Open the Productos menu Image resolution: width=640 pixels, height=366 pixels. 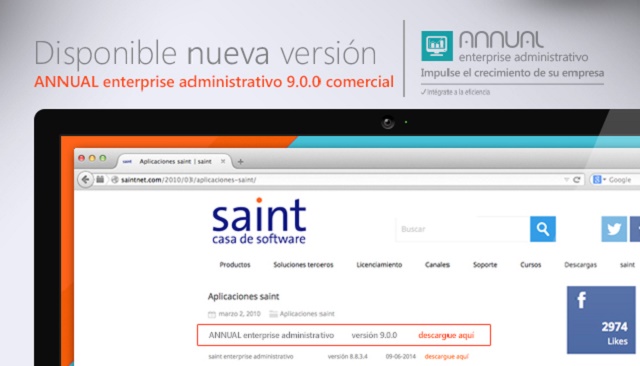click(235, 264)
